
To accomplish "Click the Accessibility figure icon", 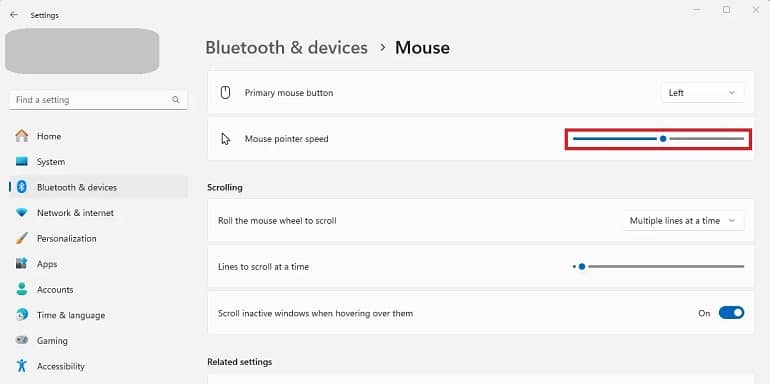I will click(22, 366).
